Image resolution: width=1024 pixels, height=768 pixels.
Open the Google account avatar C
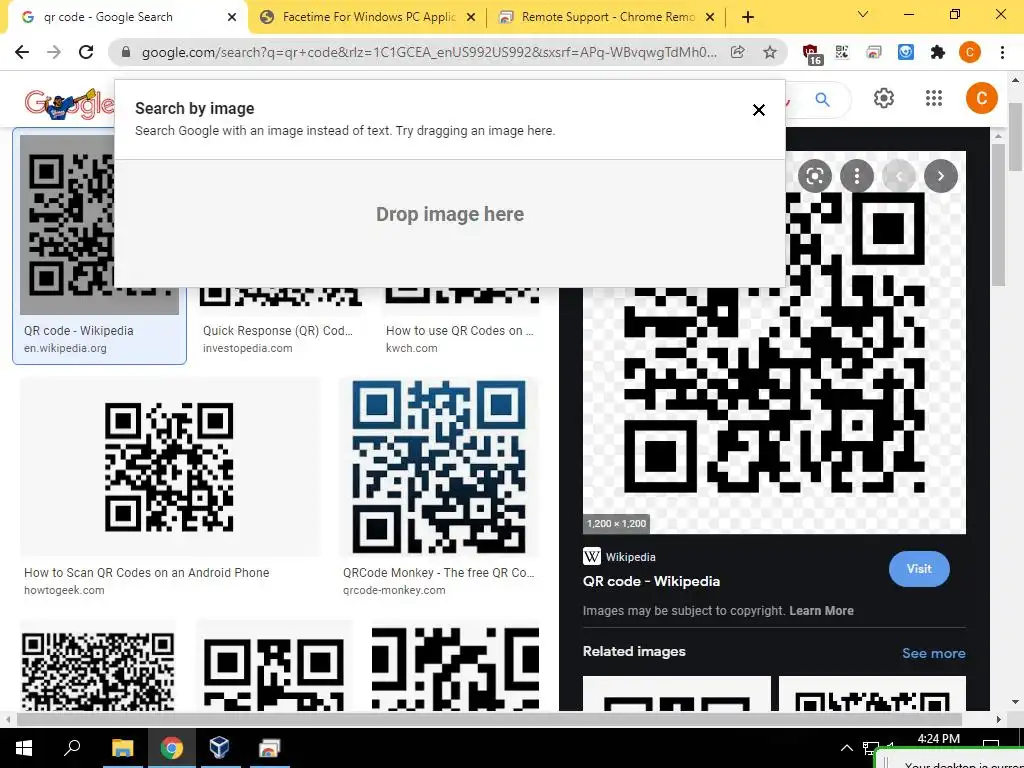[982, 98]
